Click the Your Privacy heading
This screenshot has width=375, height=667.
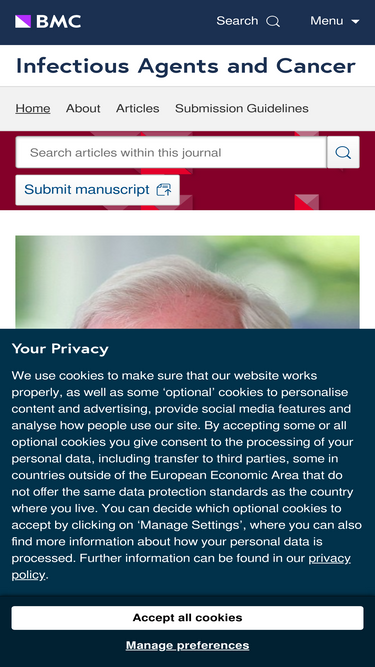[x=60, y=349]
